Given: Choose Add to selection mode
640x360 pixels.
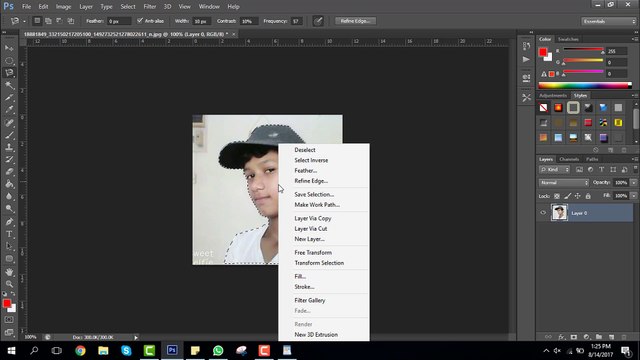Looking at the screenshot, I should point(48,21).
